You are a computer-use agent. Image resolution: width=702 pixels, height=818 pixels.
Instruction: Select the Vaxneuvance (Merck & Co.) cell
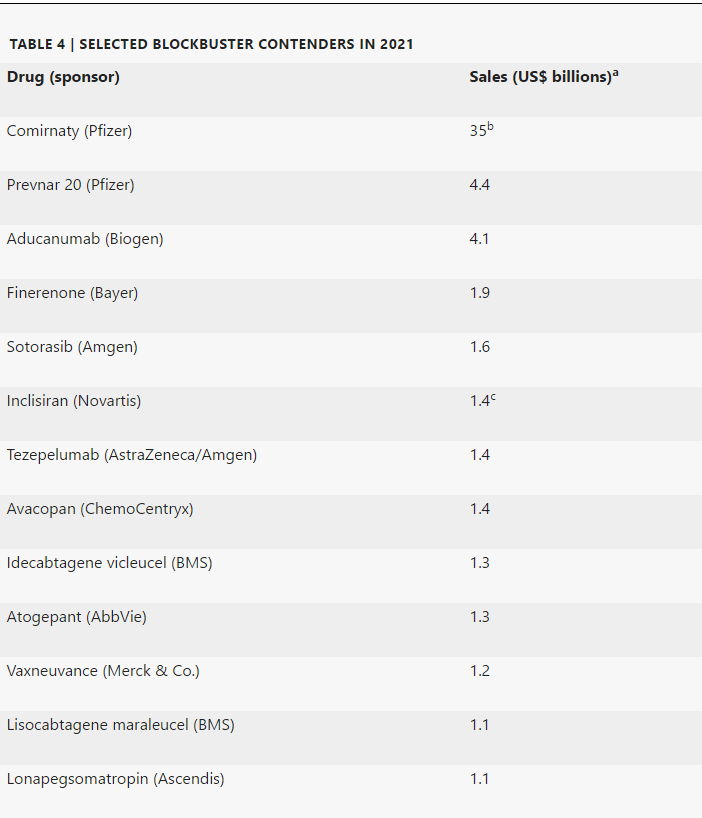[103, 671]
